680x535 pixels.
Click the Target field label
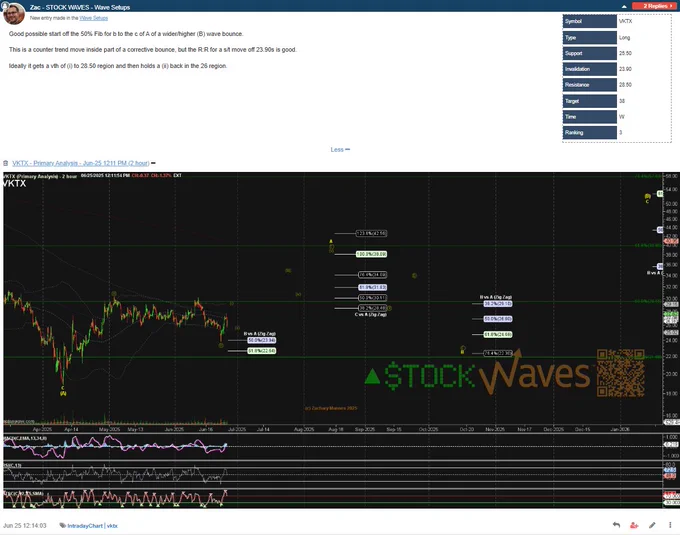coord(590,101)
